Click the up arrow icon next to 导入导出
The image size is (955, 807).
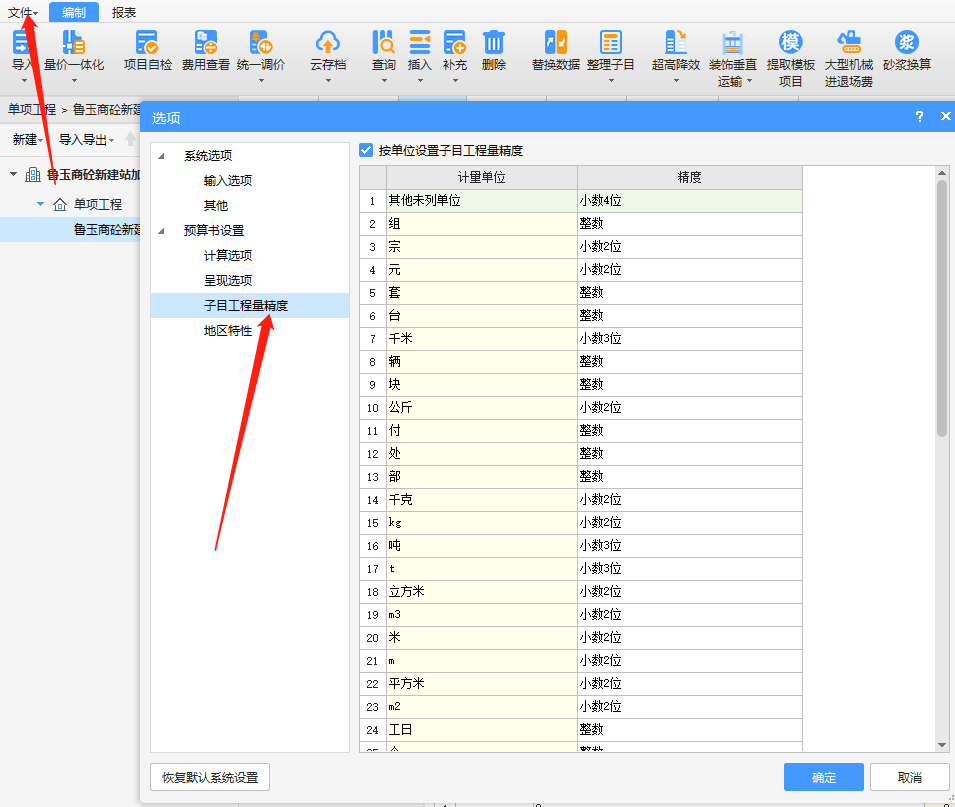(130, 139)
